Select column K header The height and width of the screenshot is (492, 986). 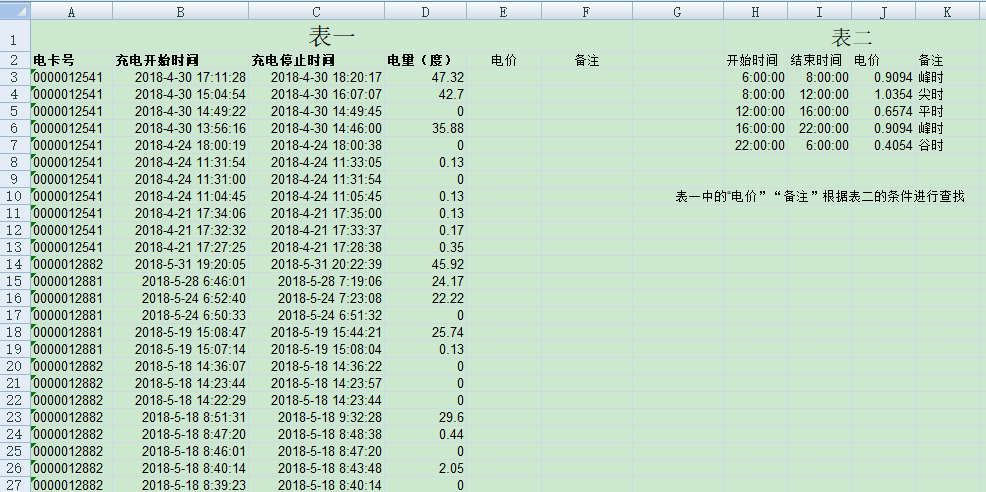point(948,11)
